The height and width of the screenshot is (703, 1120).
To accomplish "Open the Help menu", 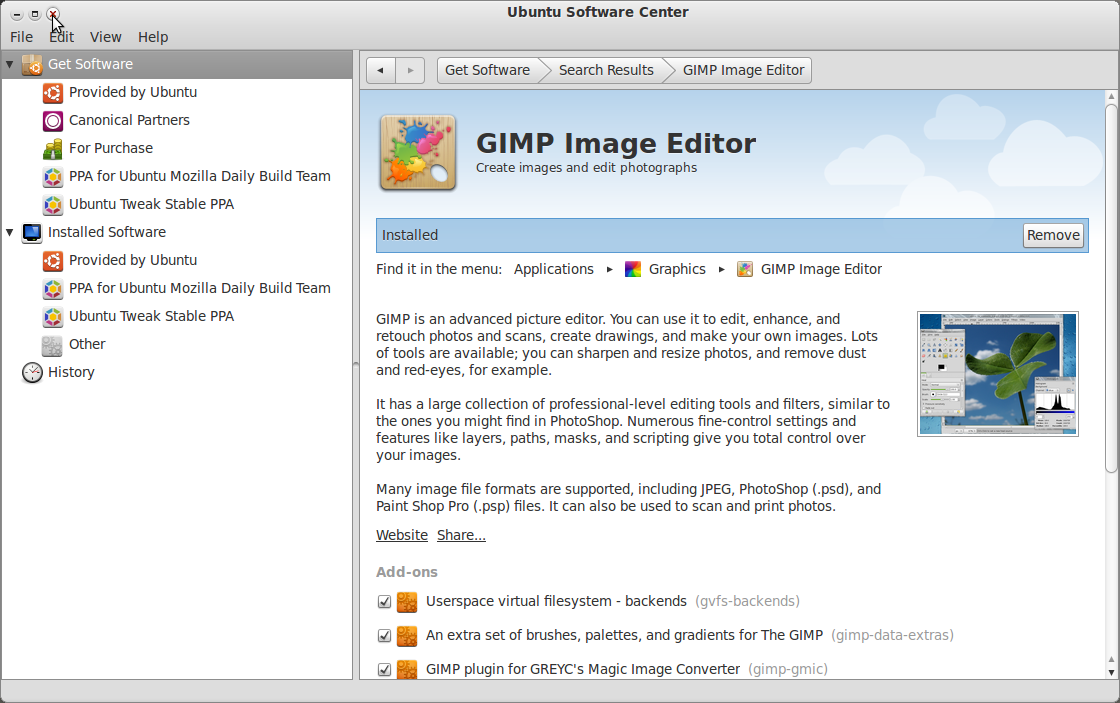I will (x=153, y=37).
